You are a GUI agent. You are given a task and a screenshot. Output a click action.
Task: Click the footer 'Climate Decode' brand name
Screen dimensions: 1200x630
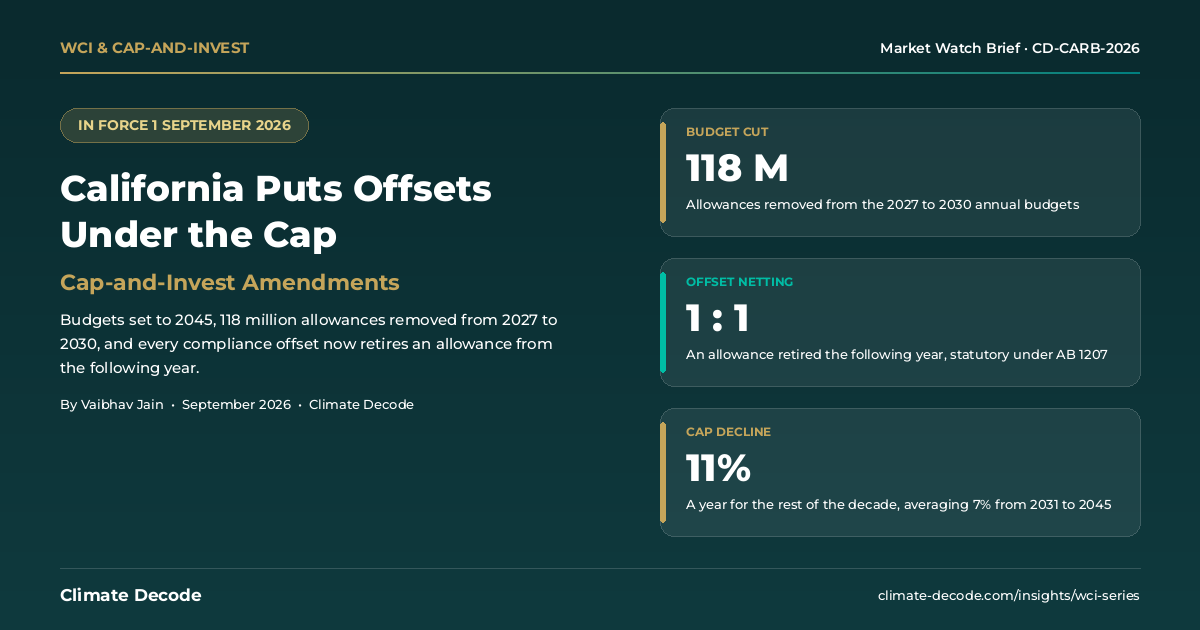click(x=131, y=595)
